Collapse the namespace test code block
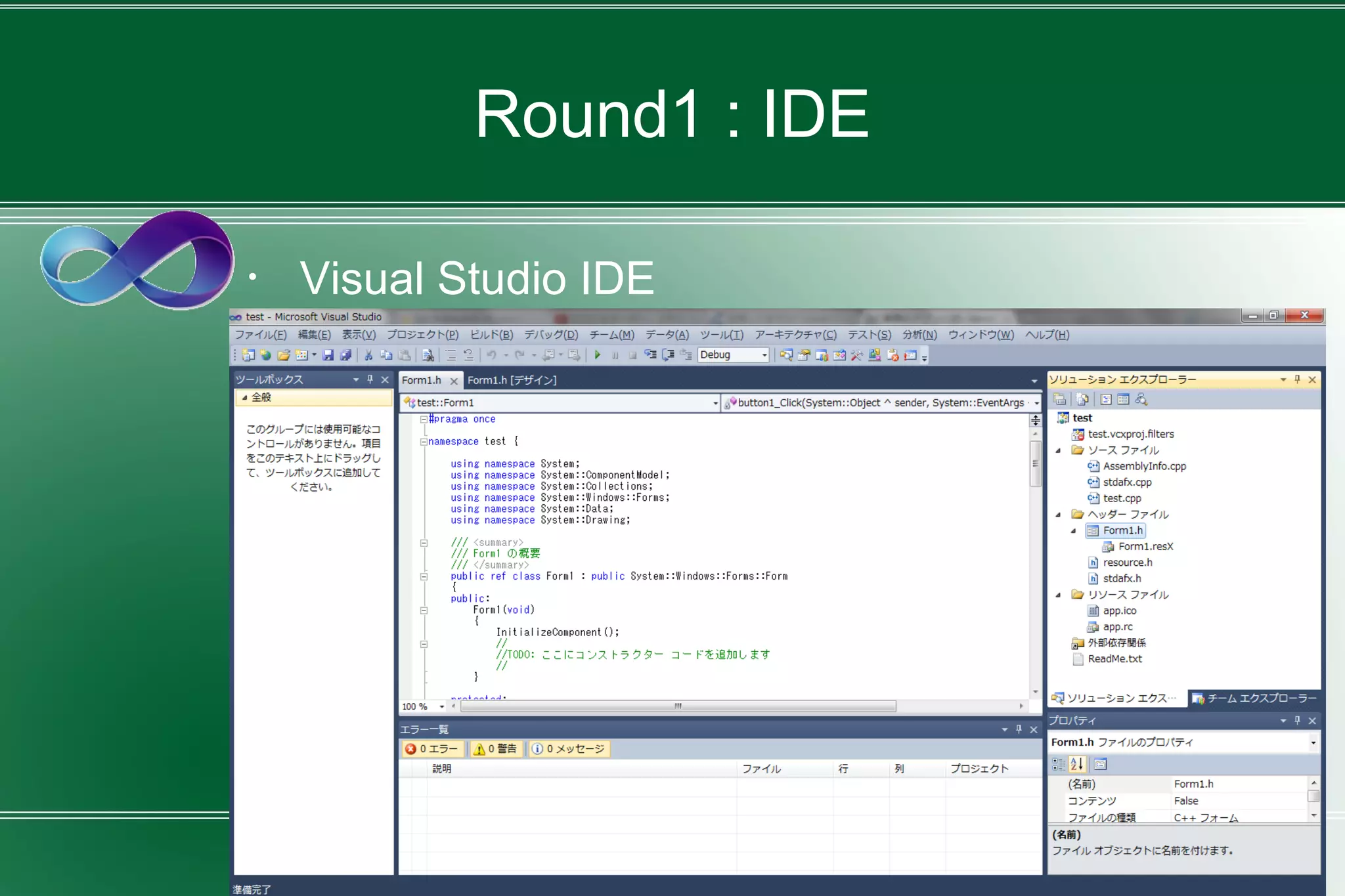 (x=424, y=442)
